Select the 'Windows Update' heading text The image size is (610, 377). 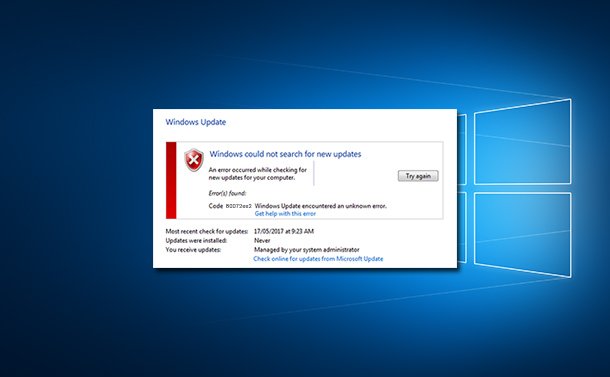coord(196,122)
